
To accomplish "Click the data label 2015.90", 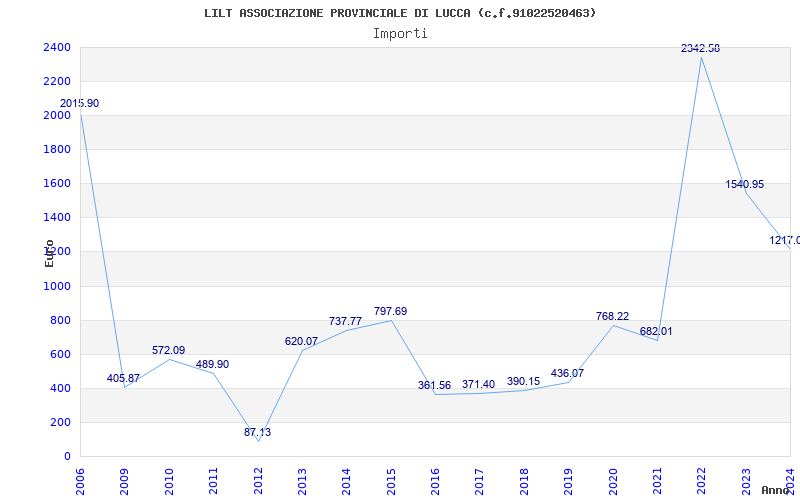I will (x=80, y=104).
